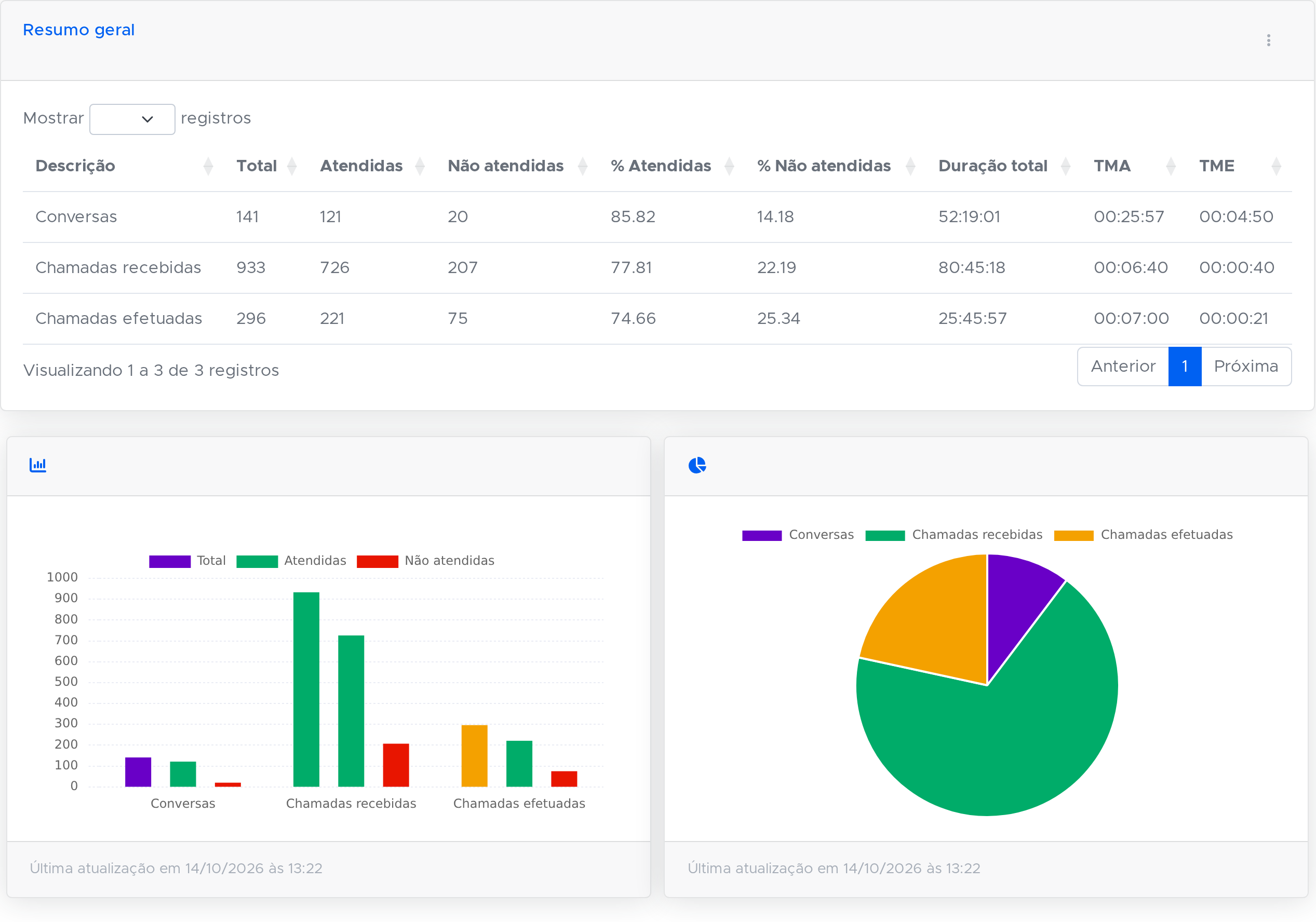Screen dimensions: 1316x922
Task: Go to the Próxima page
Action: (x=1246, y=367)
